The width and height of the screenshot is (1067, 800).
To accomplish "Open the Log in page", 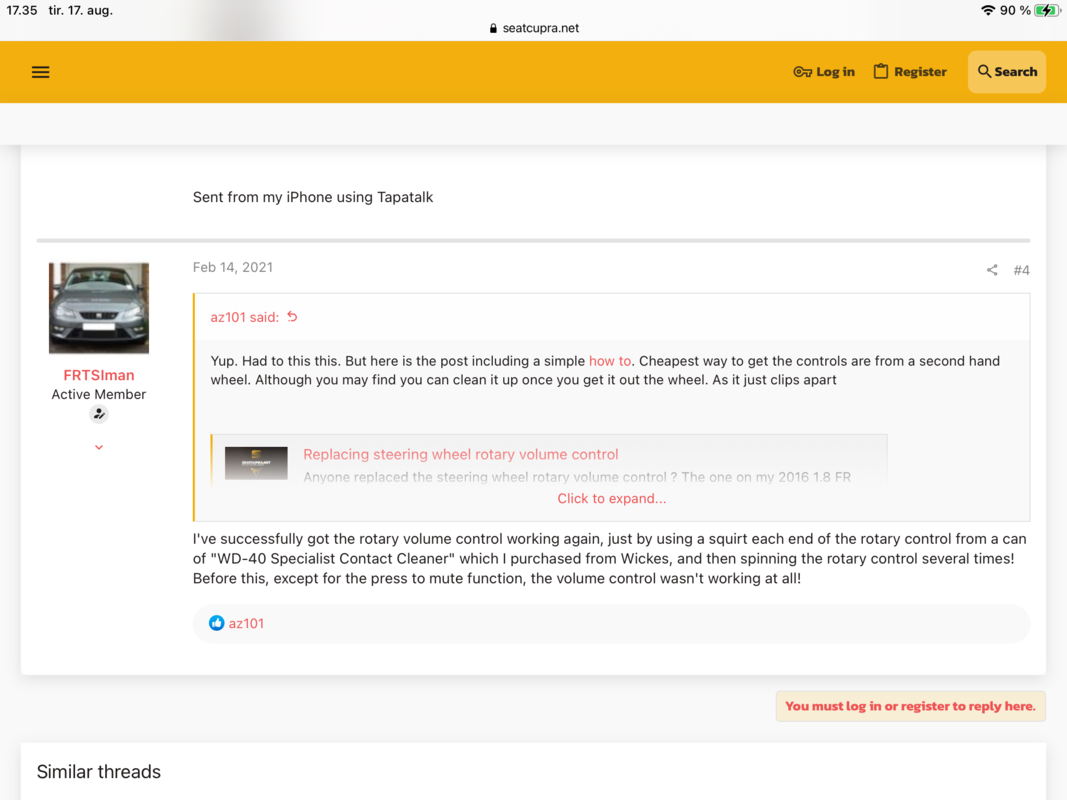I will pyautogui.click(x=824, y=72).
